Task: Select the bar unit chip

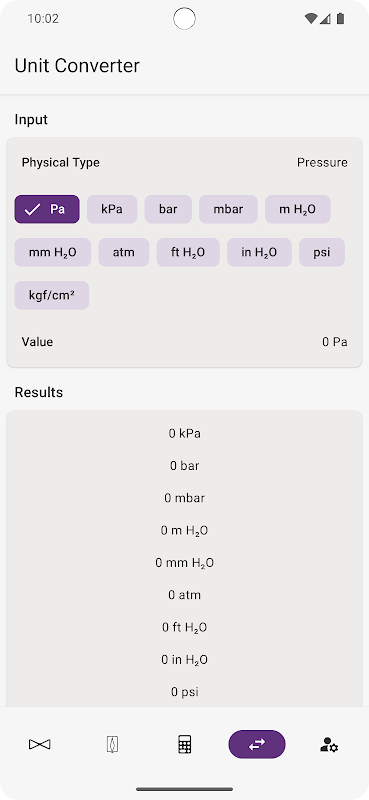Action: (168, 209)
